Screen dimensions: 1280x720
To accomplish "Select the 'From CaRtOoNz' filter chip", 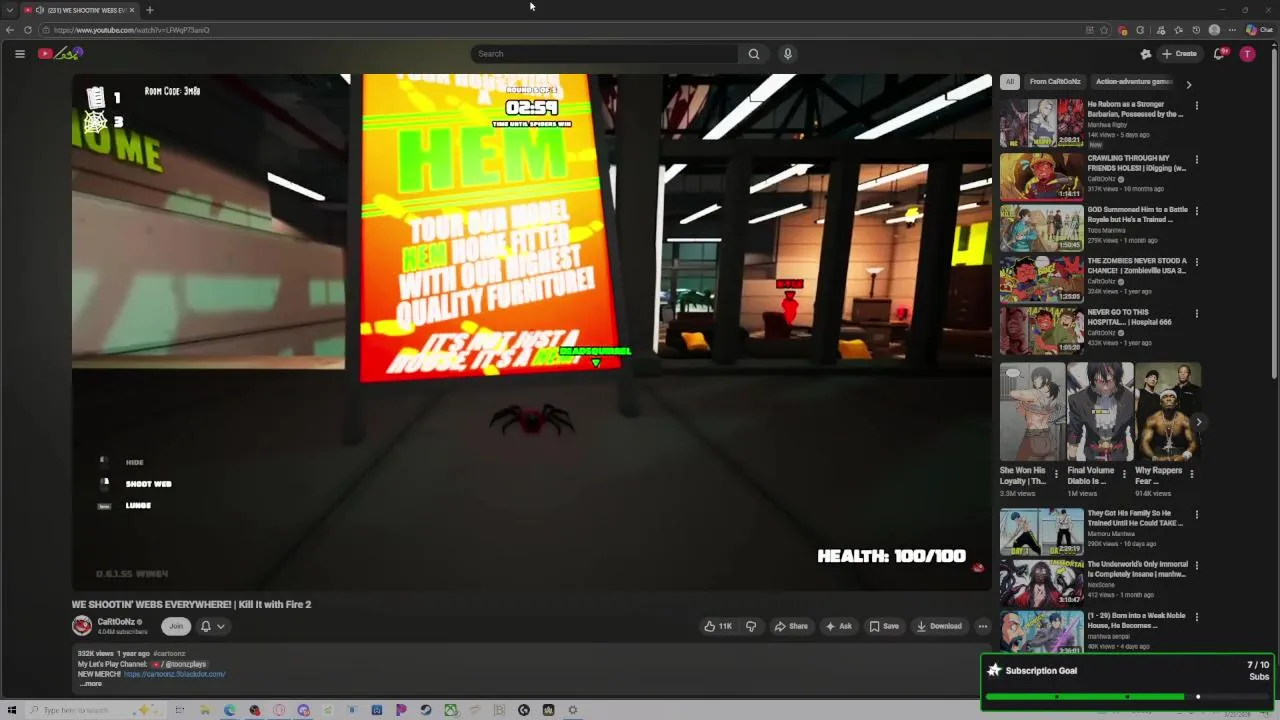I will pos(1055,82).
